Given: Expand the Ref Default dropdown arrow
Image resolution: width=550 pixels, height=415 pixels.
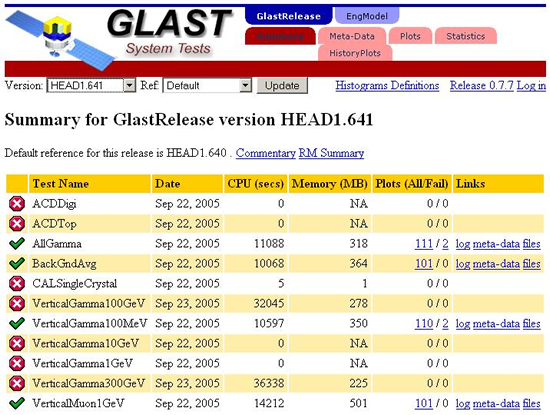Looking at the screenshot, I should (x=246, y=85).
